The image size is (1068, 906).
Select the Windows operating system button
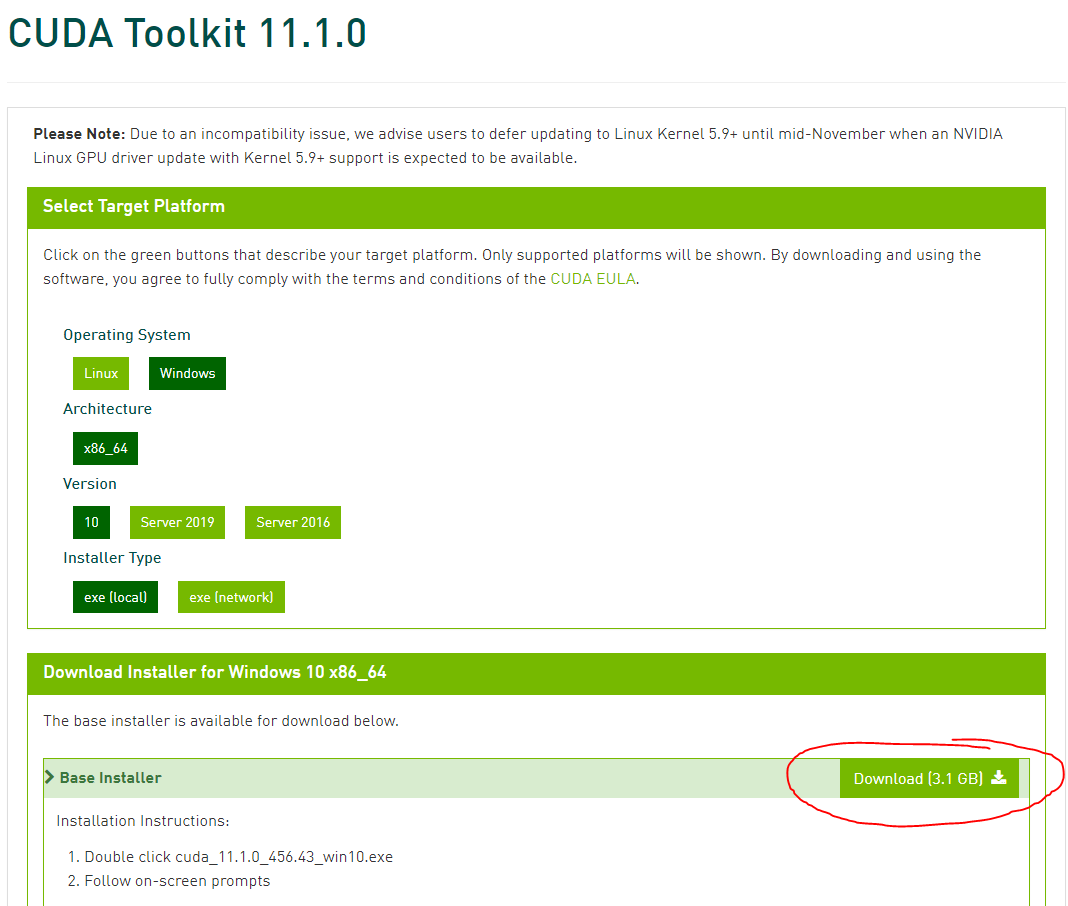tap(187, 373)
